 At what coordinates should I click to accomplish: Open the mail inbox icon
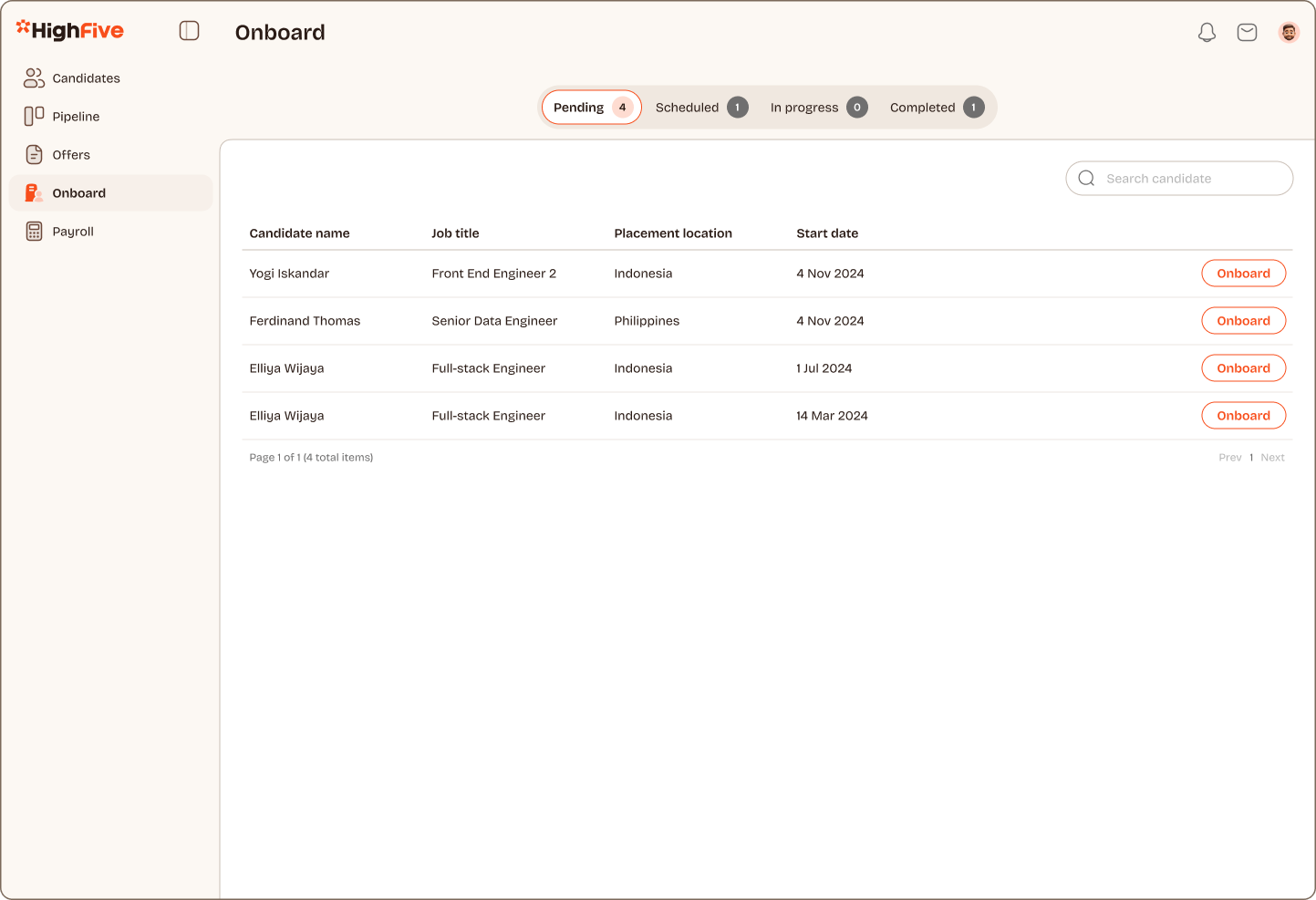coord(1247,33)
